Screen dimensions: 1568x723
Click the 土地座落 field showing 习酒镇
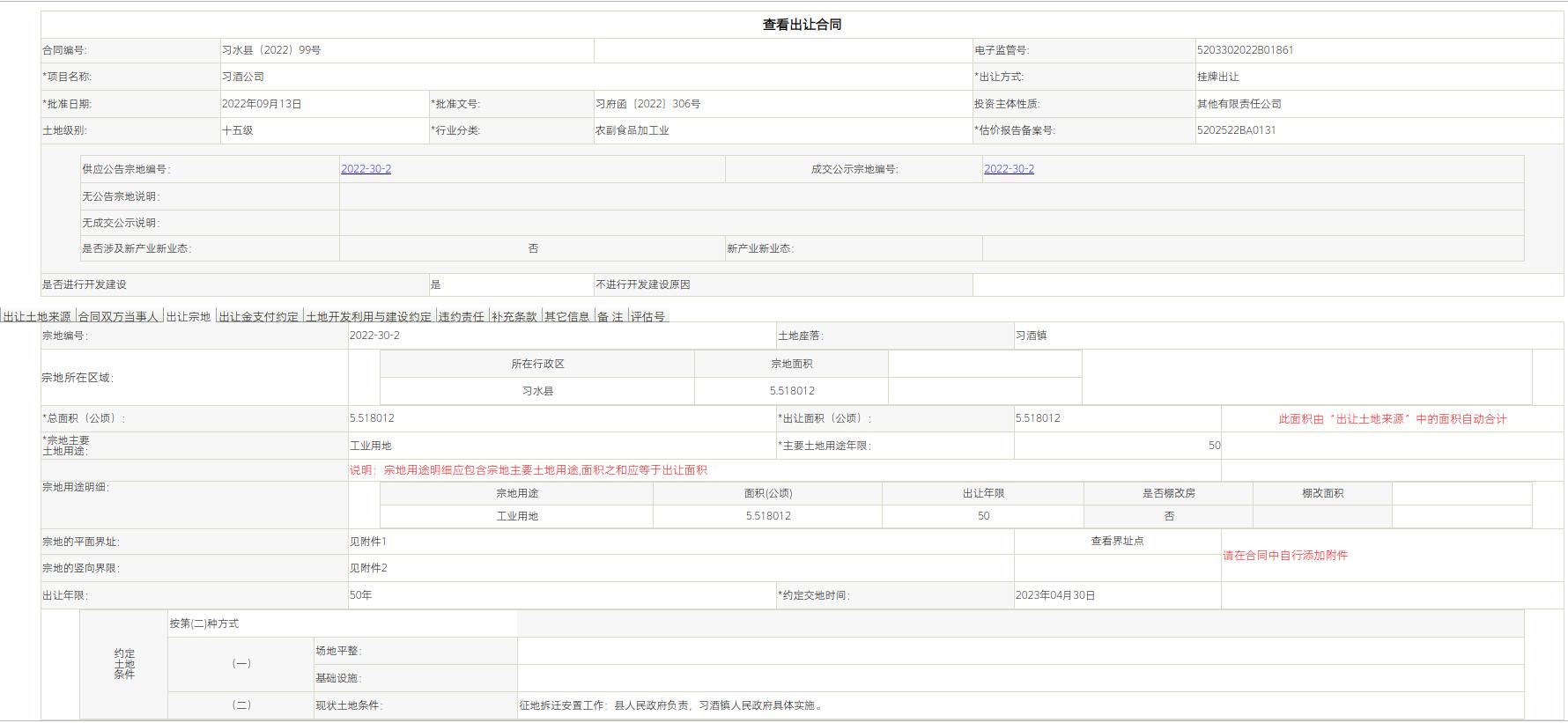pos(1031,336)
